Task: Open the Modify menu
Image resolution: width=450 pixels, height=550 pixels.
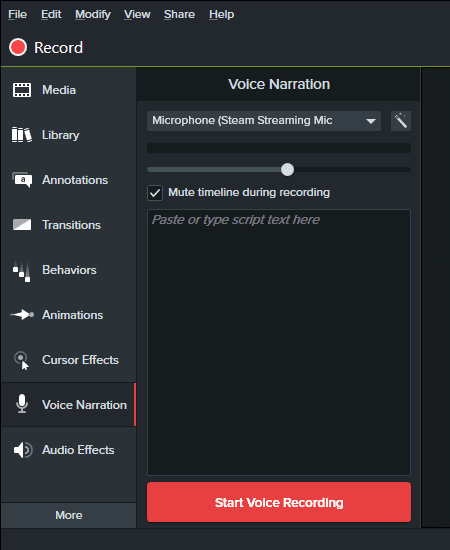Action: click(x=93, y=14)
